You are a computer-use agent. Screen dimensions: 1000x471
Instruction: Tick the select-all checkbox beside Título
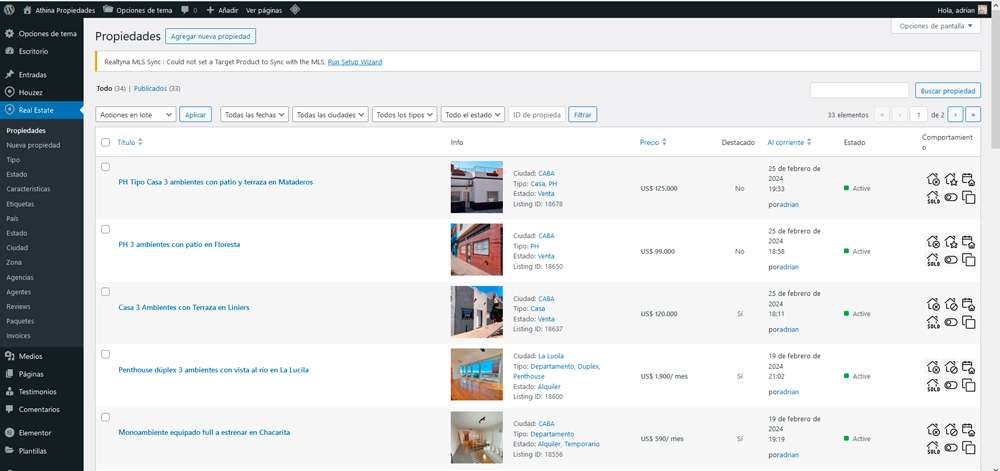coord(105,142)
